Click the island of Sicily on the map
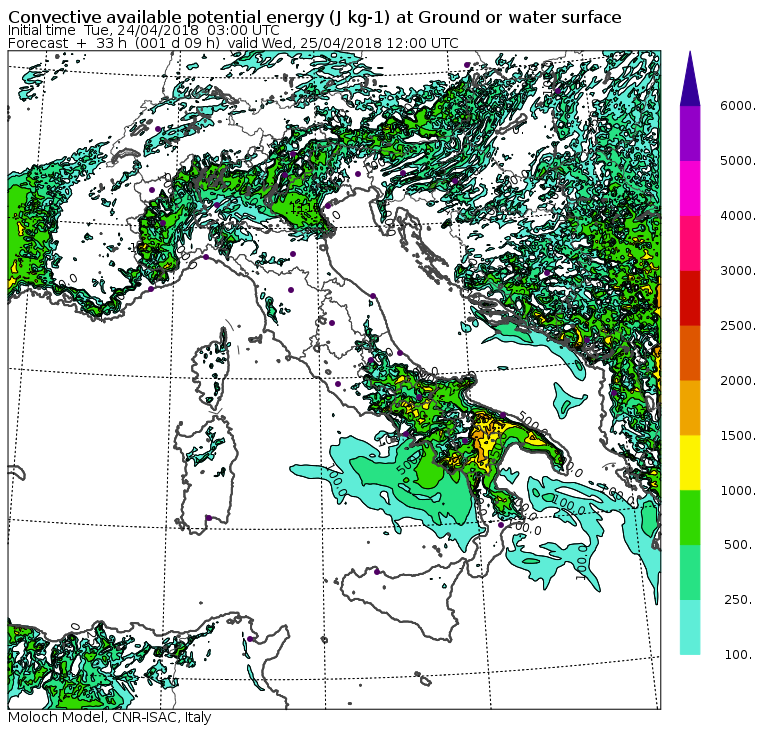Viewport: 760px width, 731px height. click(402, 601)
